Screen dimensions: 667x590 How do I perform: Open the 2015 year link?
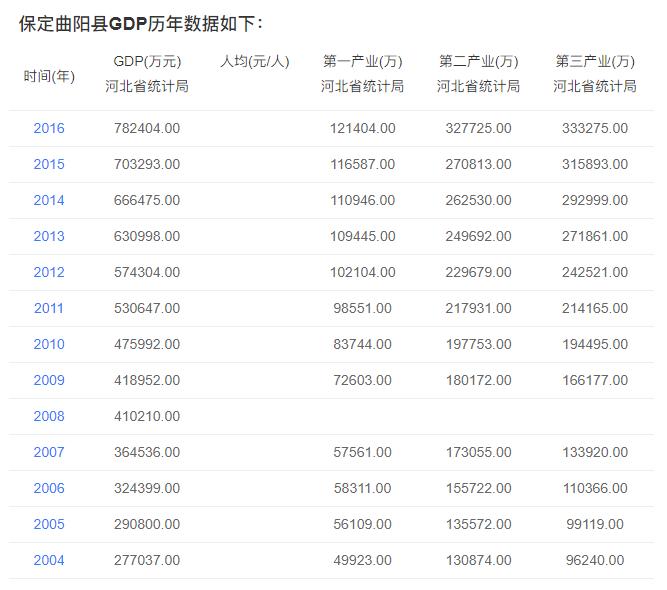49,164
